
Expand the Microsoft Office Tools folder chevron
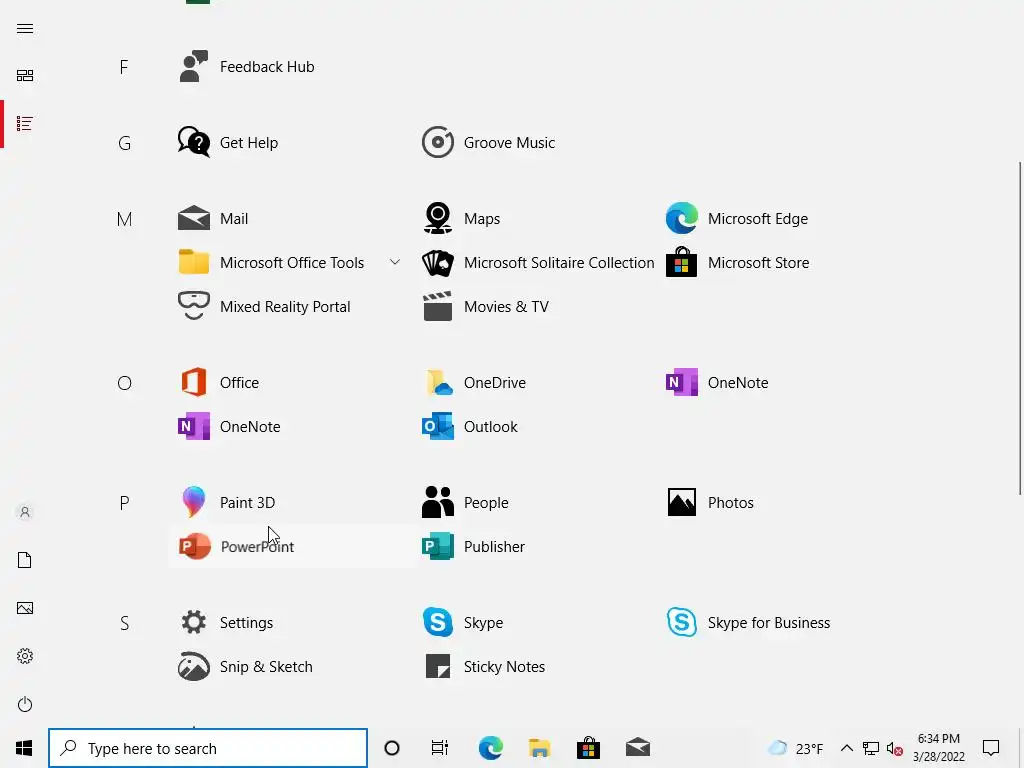click(x=394, y=263)
